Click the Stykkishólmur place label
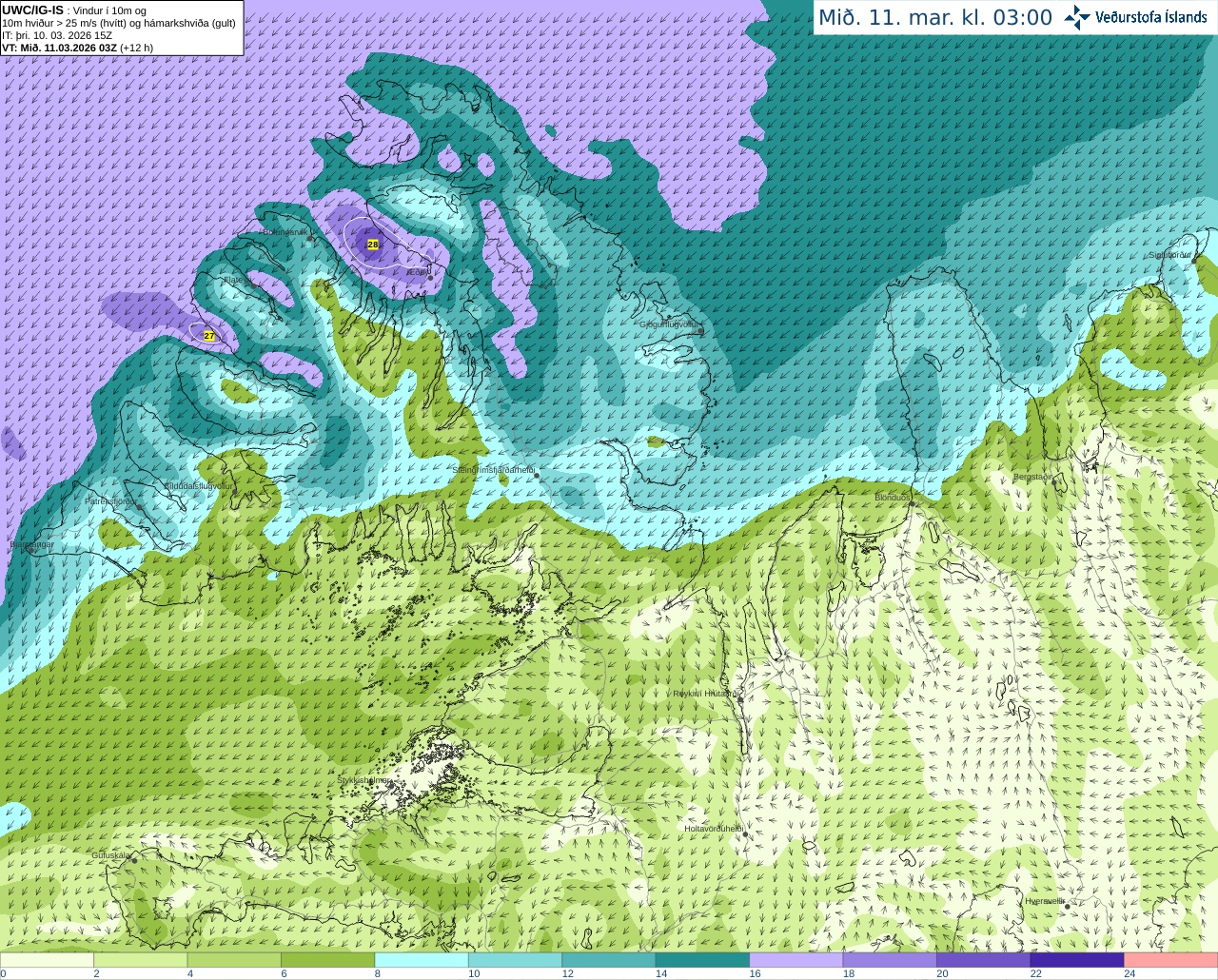This screenshot has height=980, width=1218. click(363, 780)
